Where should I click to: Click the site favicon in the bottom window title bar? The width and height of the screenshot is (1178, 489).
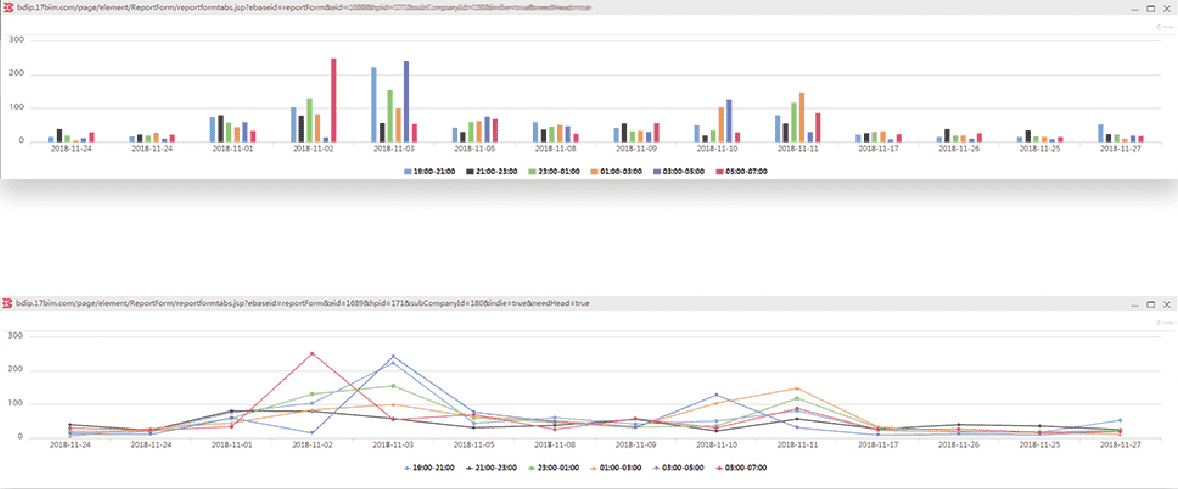[8, 302]
